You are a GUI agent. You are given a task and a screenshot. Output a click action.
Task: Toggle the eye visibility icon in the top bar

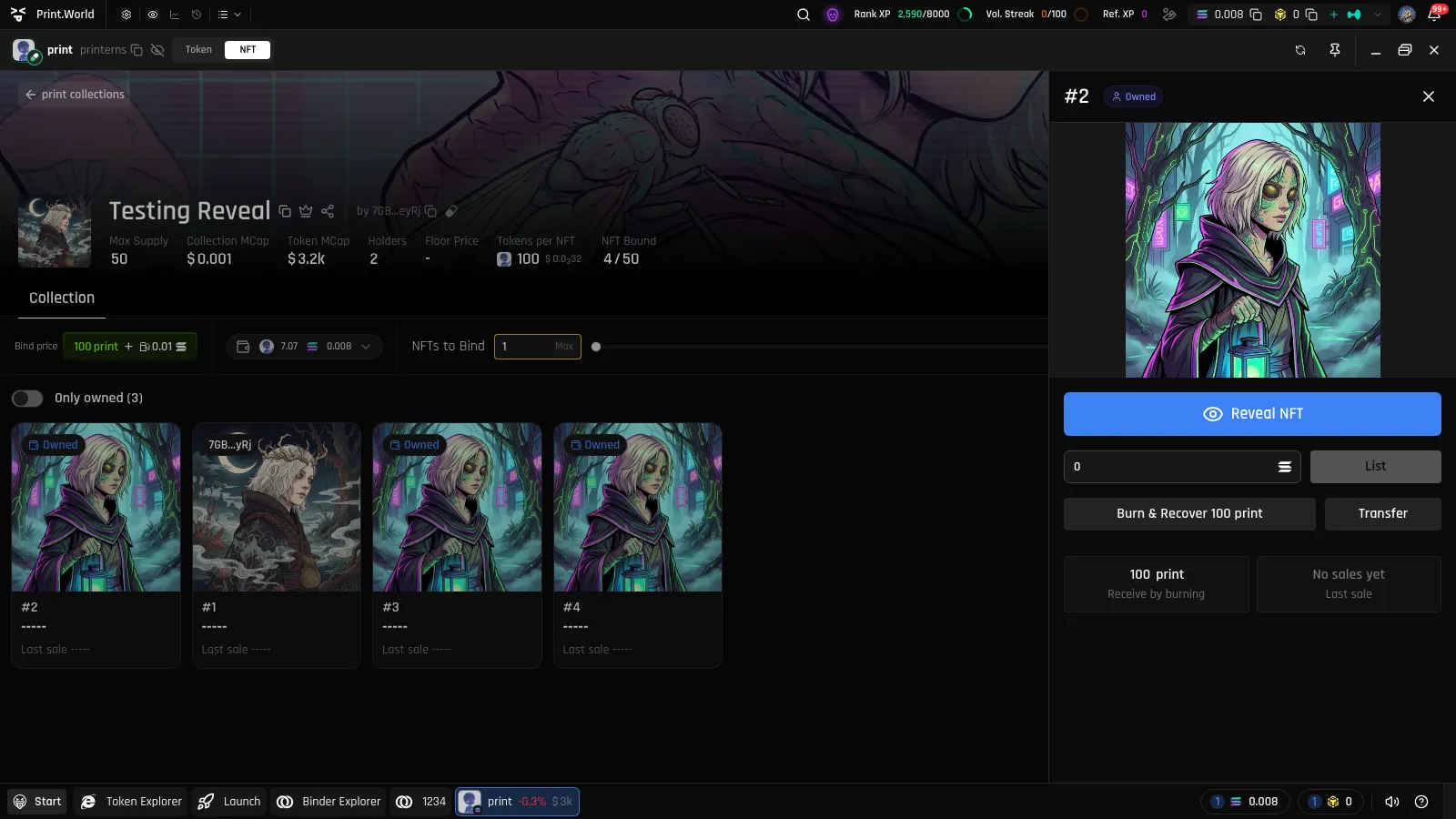[x=152, y=15]
